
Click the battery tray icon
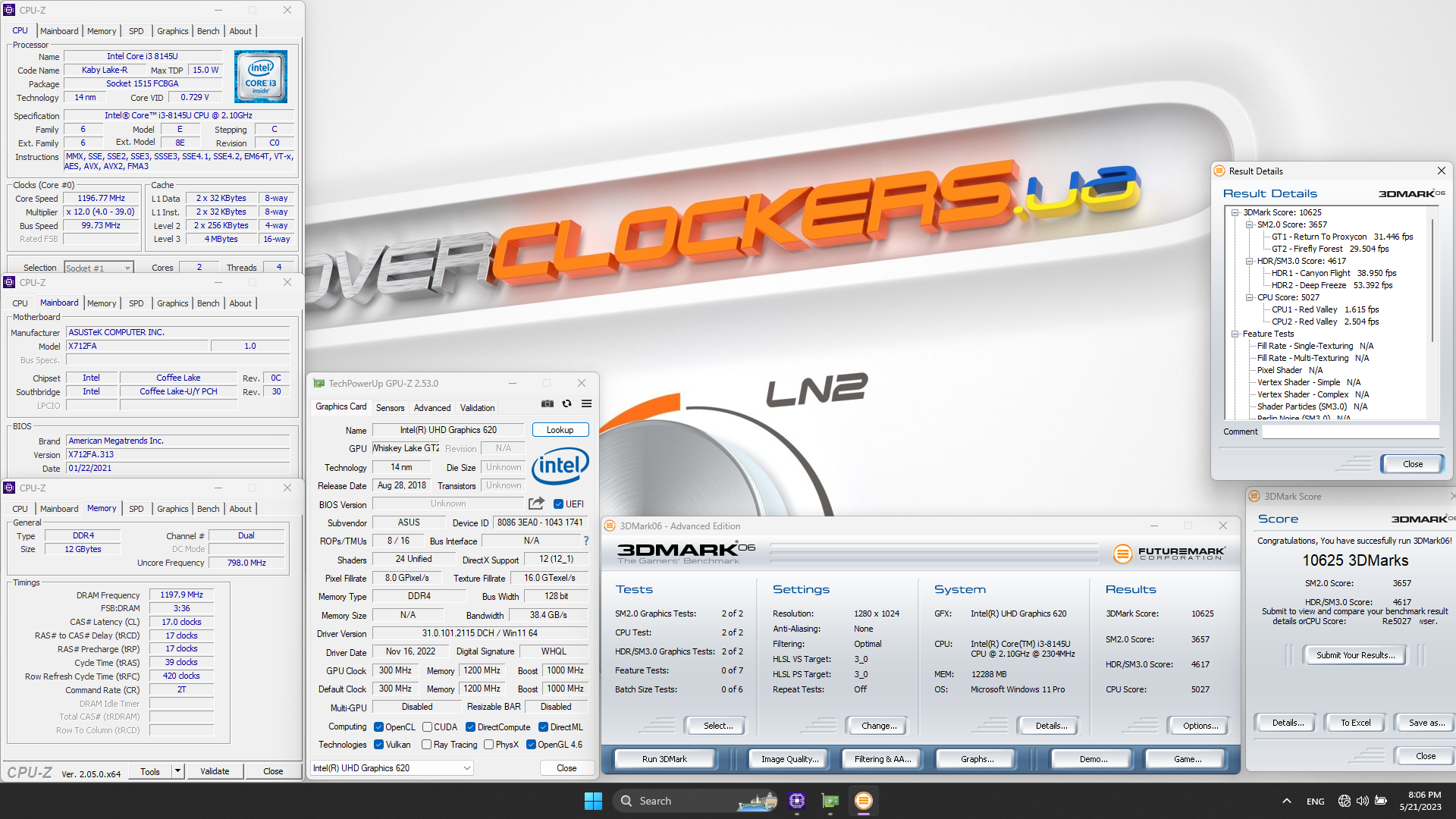1381,801
